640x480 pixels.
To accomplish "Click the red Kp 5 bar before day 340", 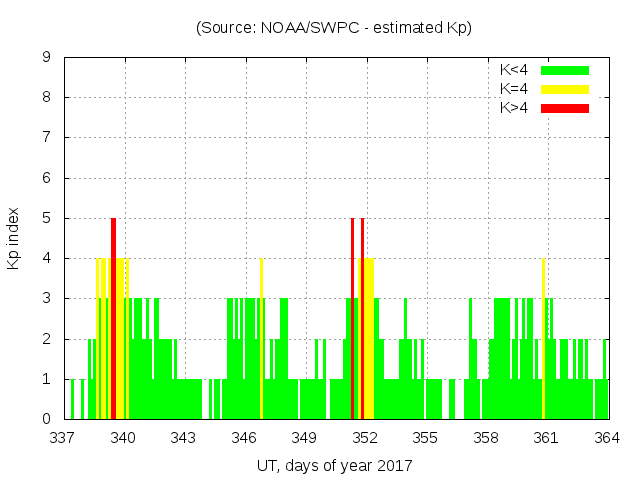I will point(113,318).
